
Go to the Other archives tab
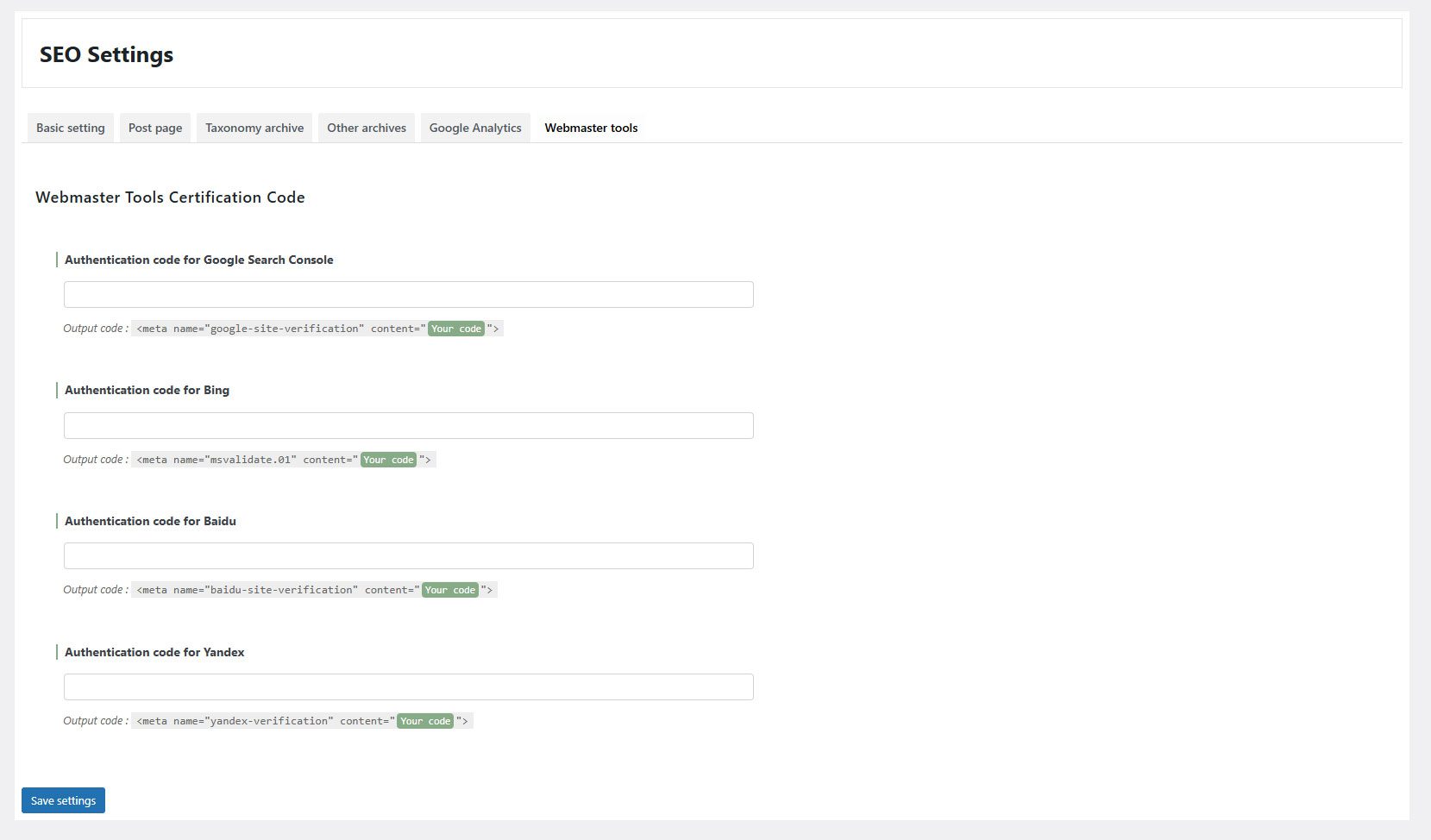pos(367,128)
